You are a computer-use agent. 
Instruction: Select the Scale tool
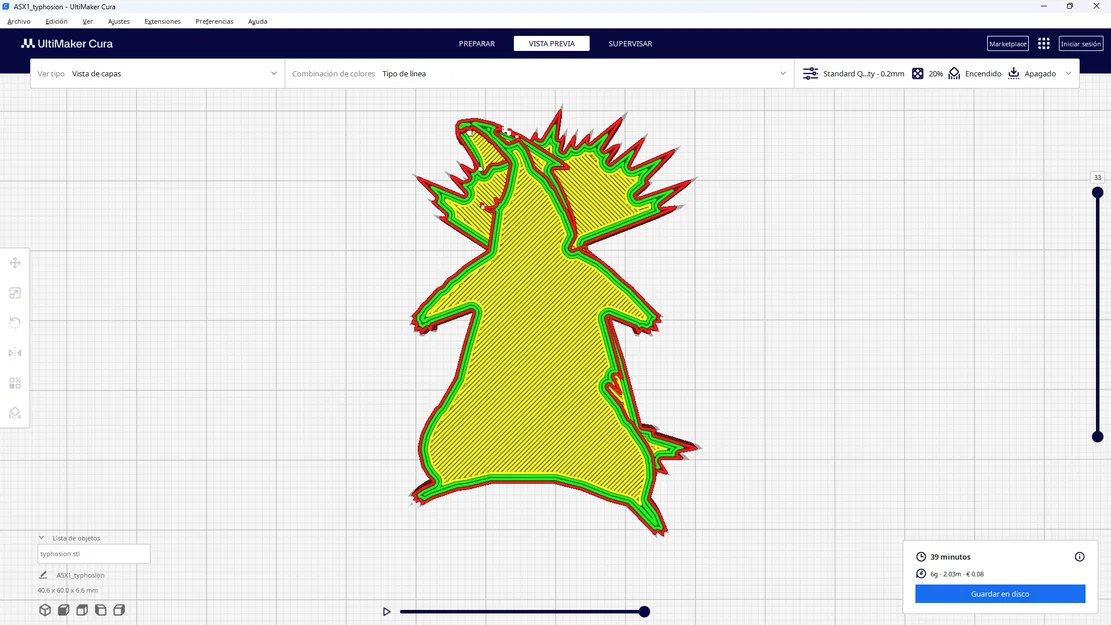[14, 292]
